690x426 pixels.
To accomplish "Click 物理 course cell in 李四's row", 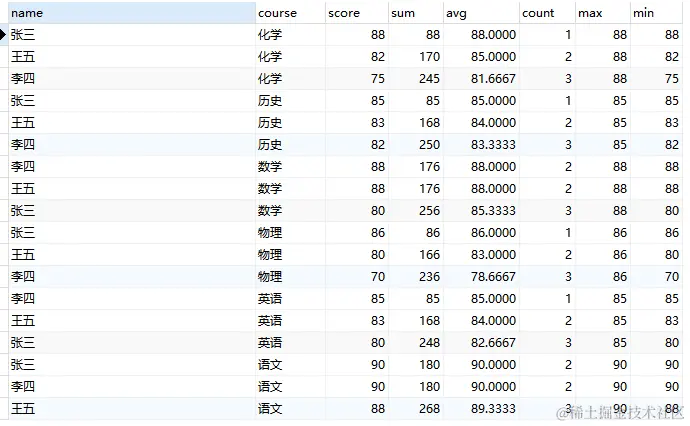I will click(290, 277).
